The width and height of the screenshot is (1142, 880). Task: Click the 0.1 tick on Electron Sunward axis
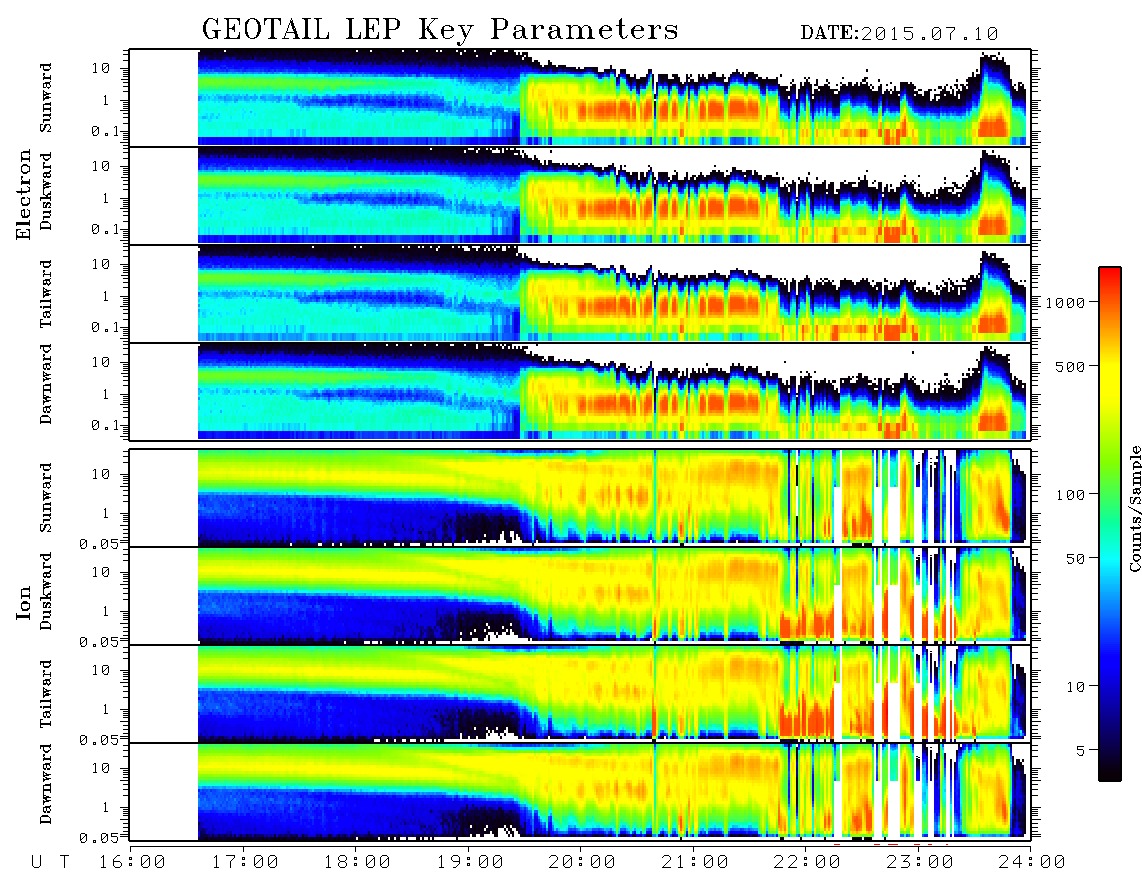pyautogui.click(x=106, y=132)
